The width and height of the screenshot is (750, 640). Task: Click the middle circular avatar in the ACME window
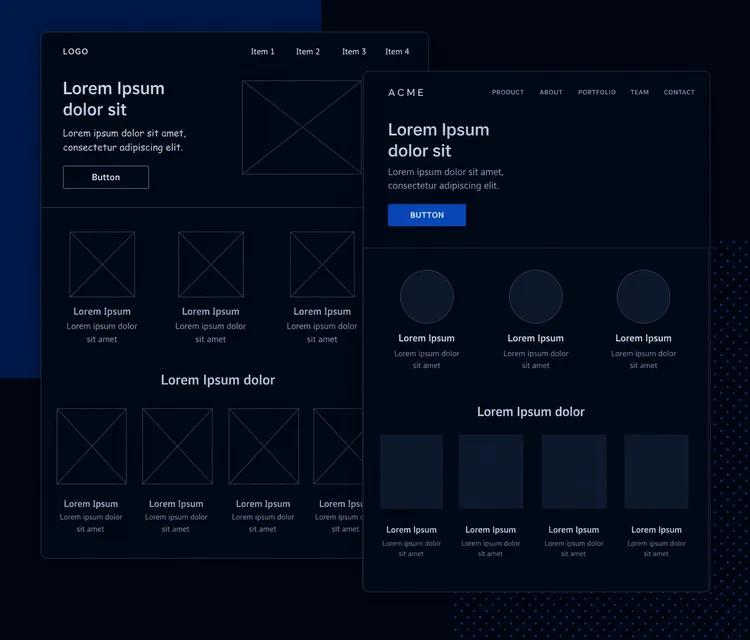(x=536, y=297)
